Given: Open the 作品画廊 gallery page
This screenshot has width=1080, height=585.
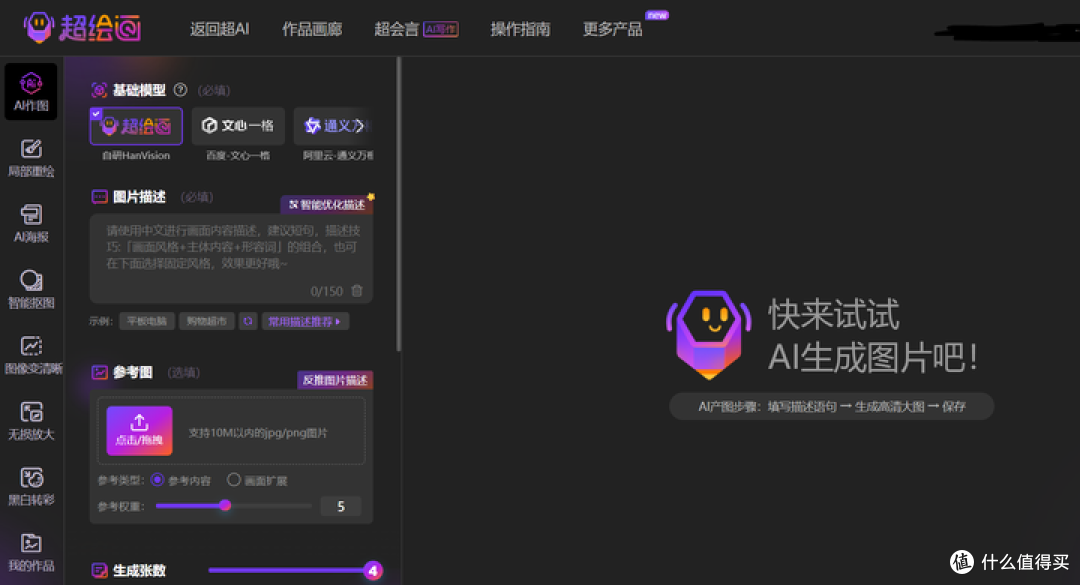Looking at the screenshot, I should tap(312, 29).
